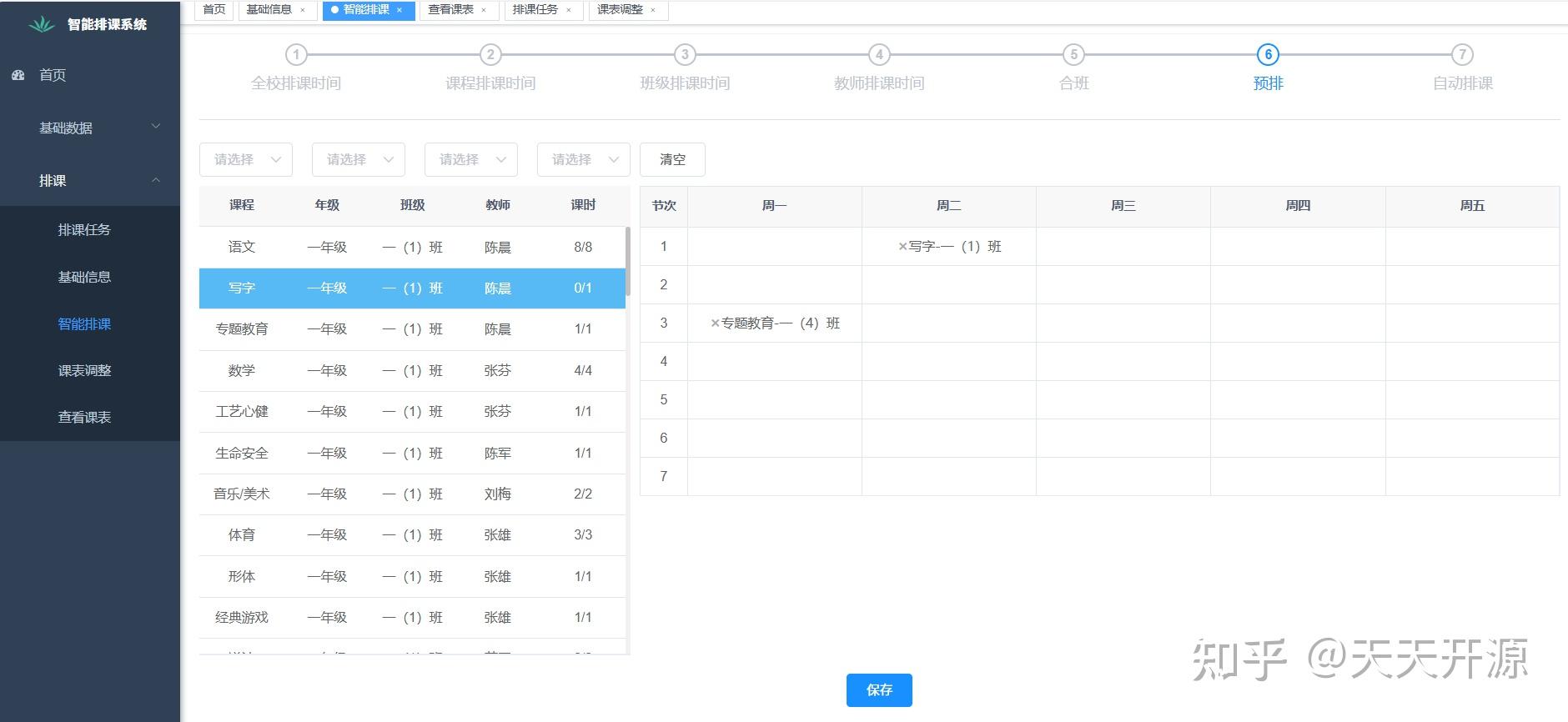Click Wednesday period 4 timetable cell
The image size is (1568, 722).
coord(1123,362)
